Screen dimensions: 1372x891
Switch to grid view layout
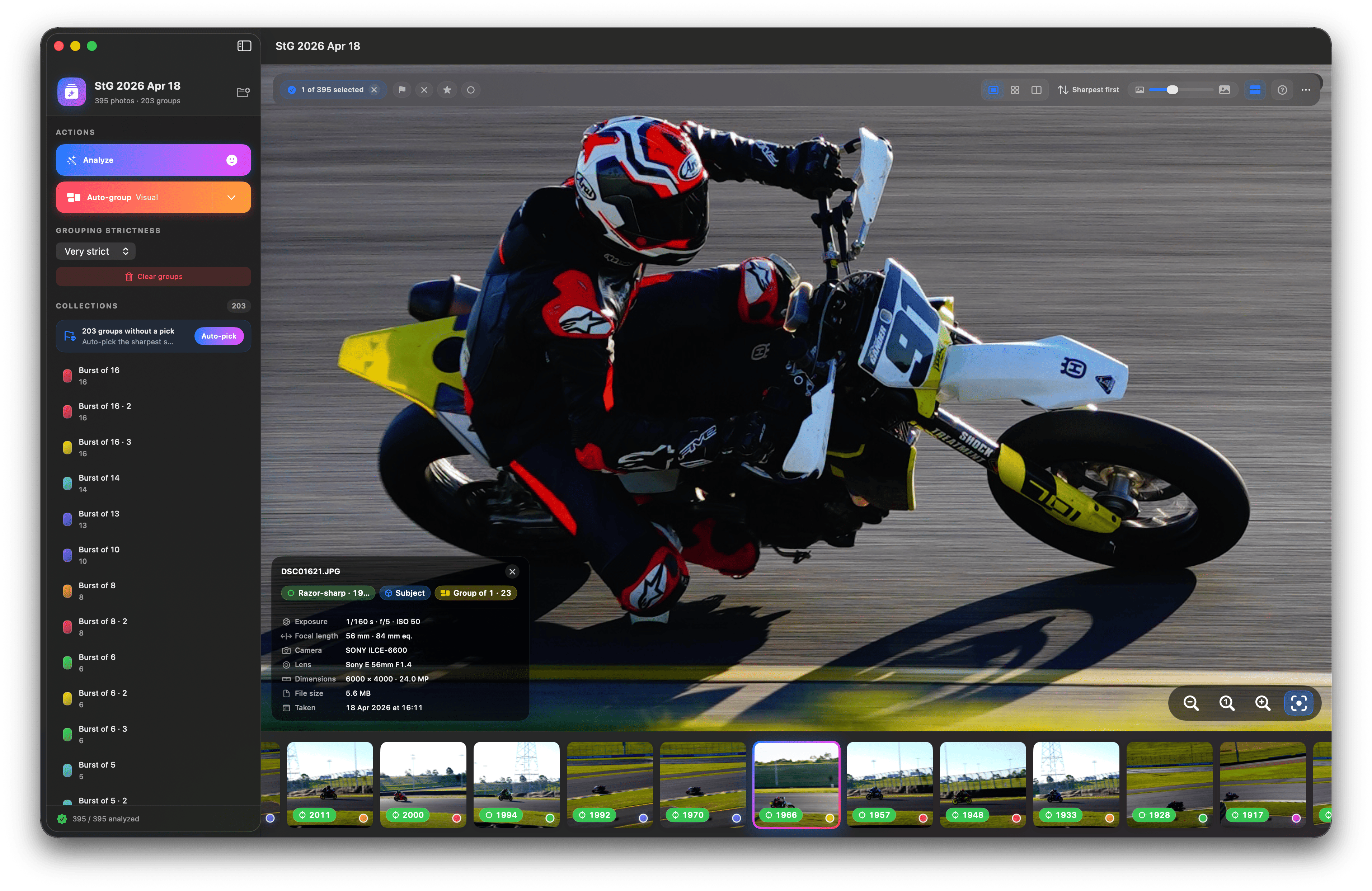[1015, 90]
